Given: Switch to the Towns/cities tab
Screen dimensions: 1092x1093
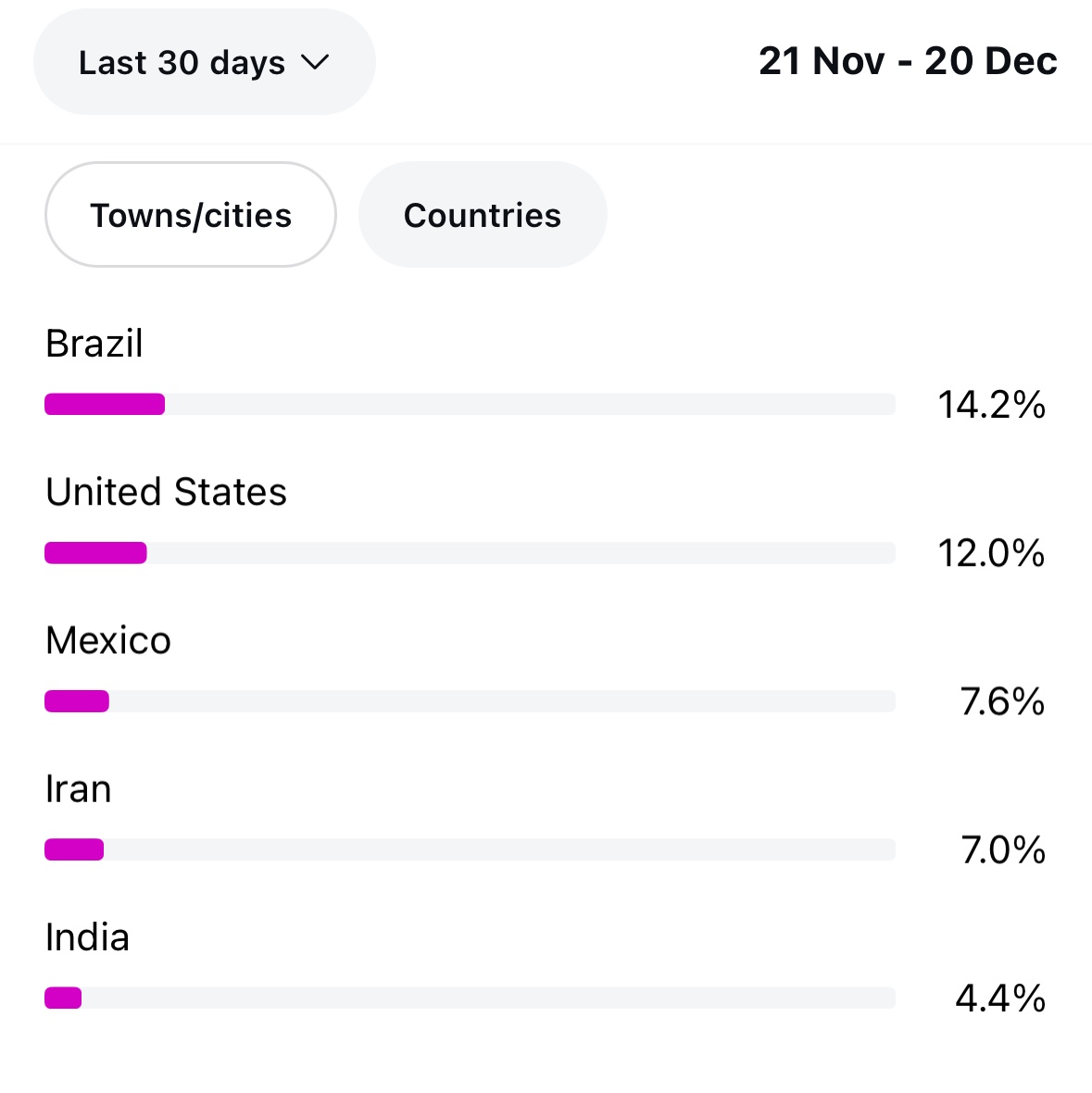Looking at the screenshot, I should (x=191, y=215).
